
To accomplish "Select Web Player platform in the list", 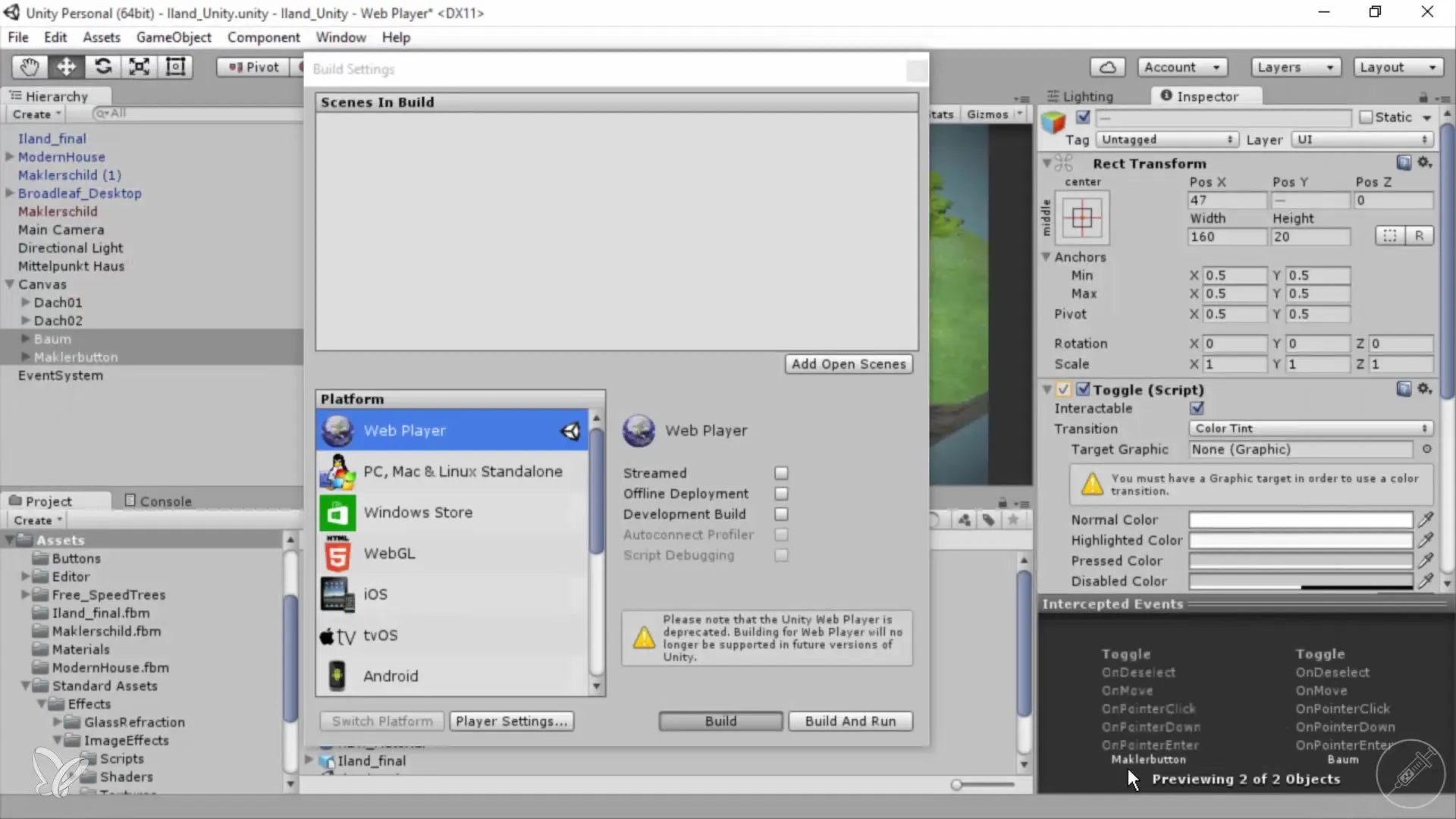I will point(452,430).
